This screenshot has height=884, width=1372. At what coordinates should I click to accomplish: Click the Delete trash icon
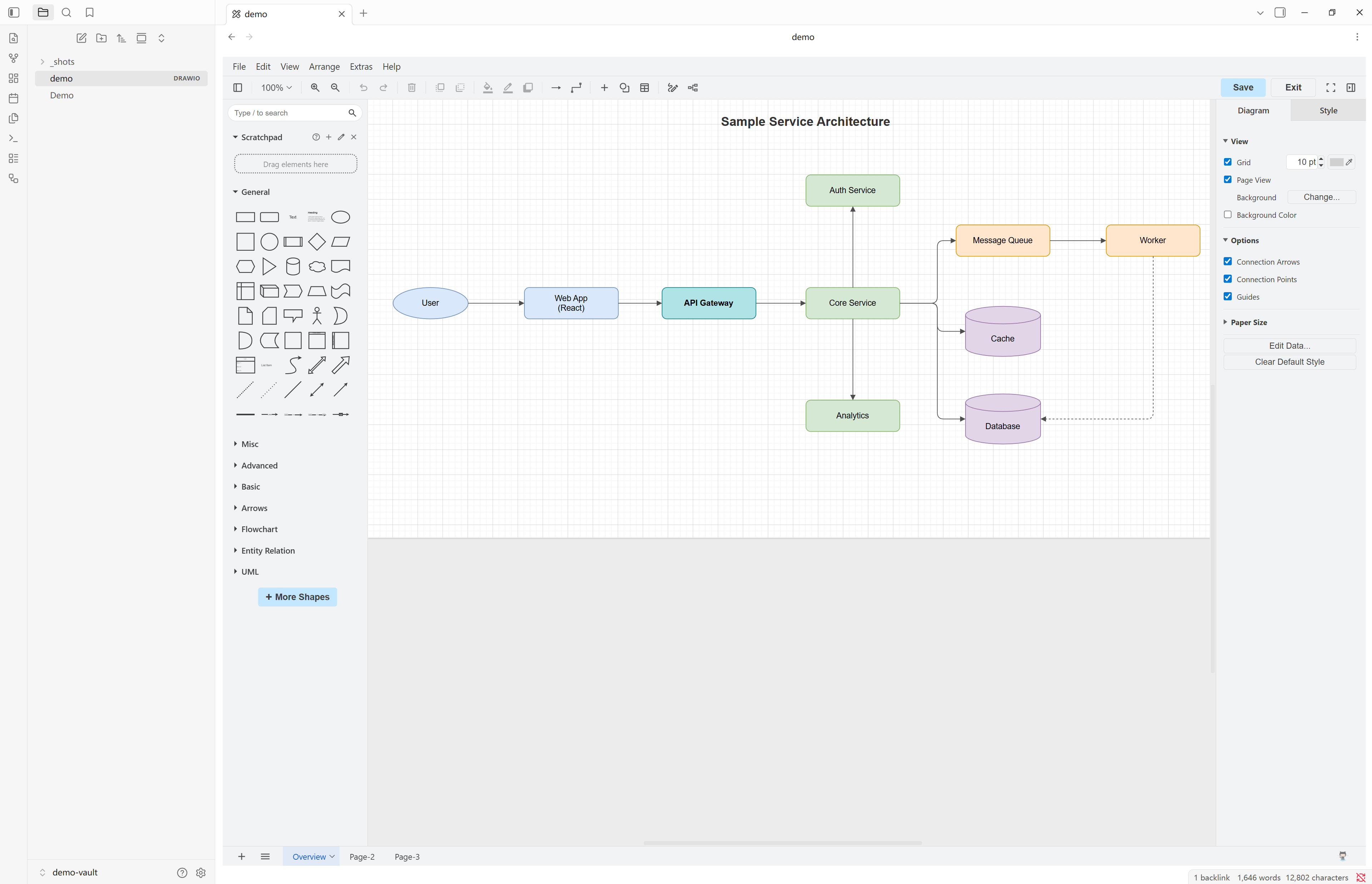[x=411, y=88]
